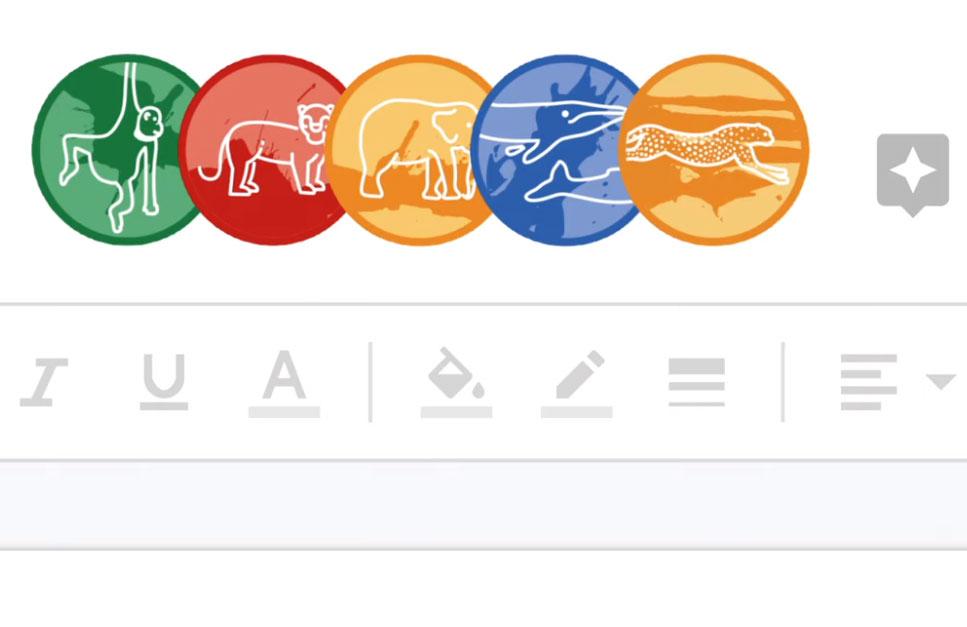Click empty header space beside cheetah avatar
This screenshot has height=627, width=967.
pos(842,150)
